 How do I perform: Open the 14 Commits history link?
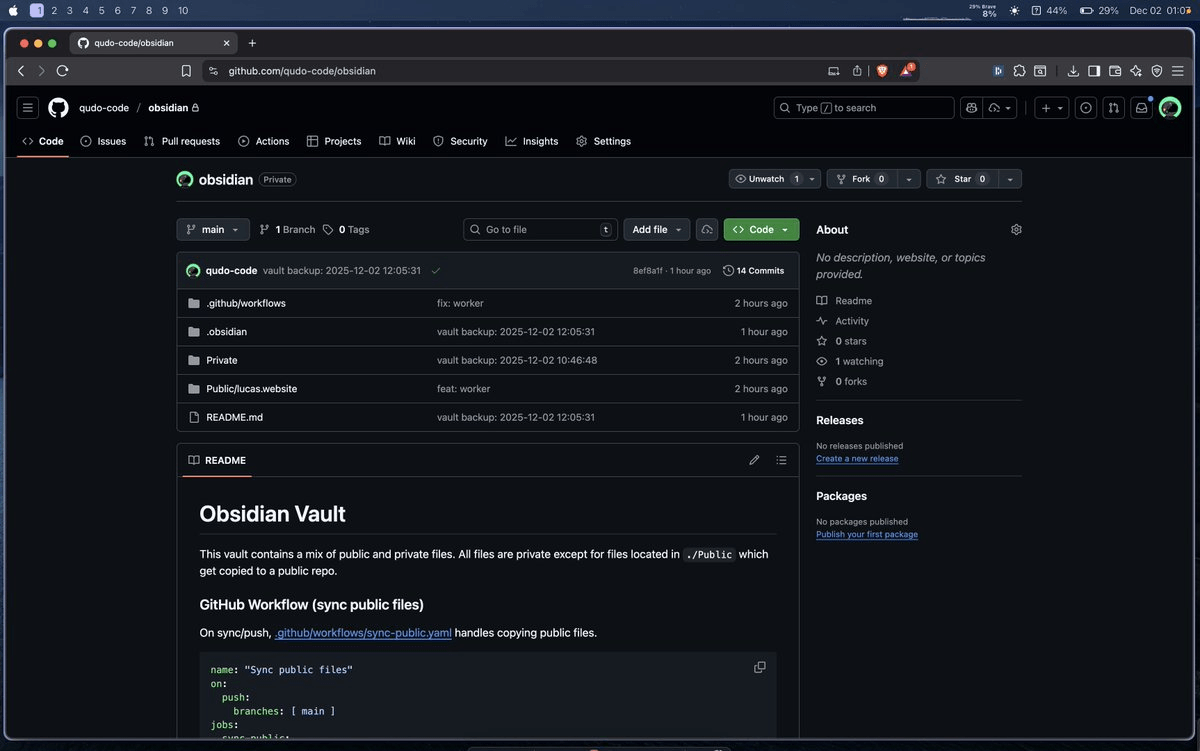point(754,271)
